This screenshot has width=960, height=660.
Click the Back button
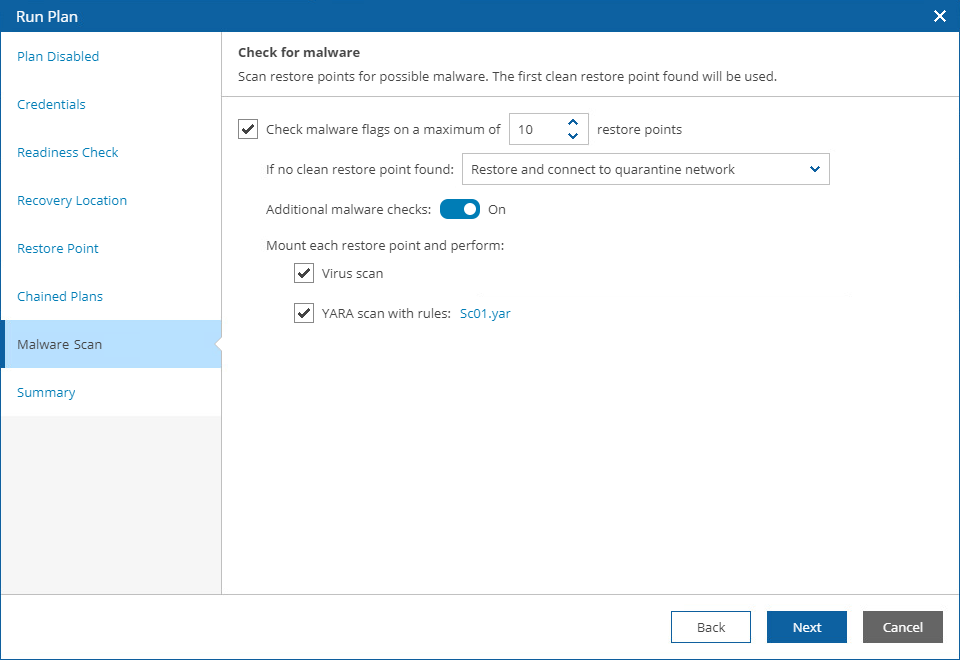click(710, 627)
